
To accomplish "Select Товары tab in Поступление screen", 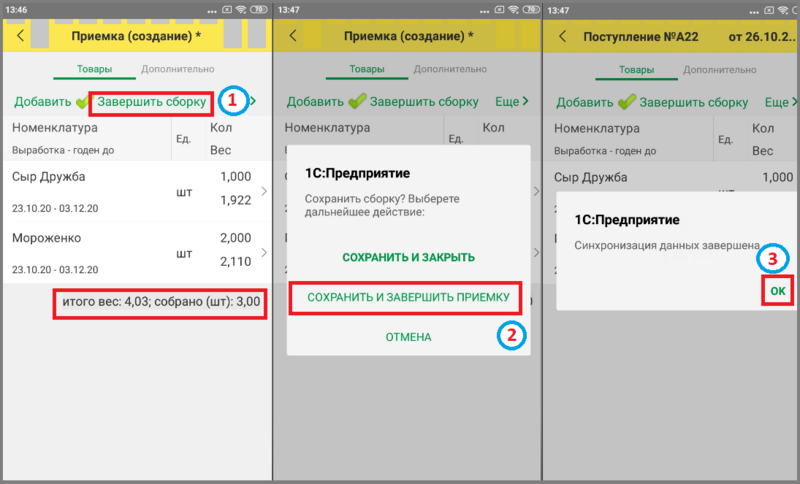I will pyautogui.click(x=636, y=70).
